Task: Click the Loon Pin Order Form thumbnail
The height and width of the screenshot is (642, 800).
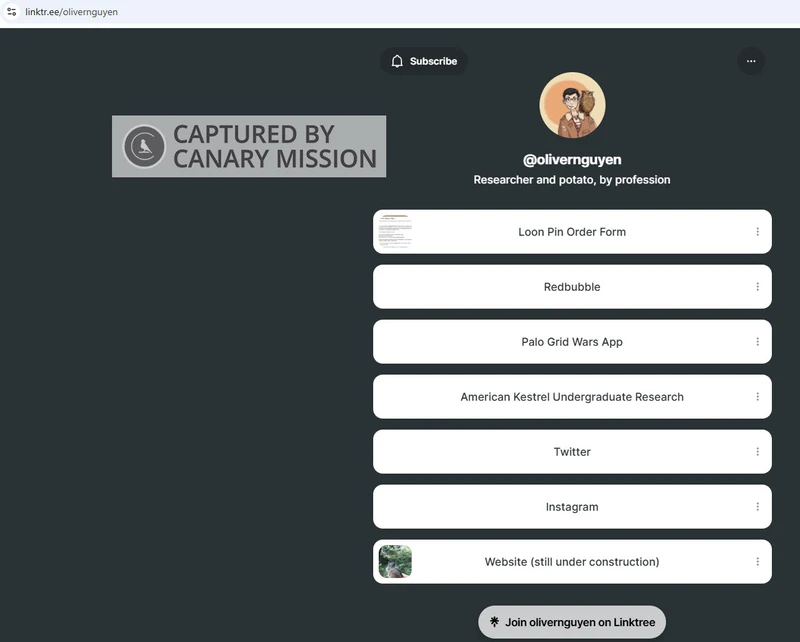Action: [395, 232]
